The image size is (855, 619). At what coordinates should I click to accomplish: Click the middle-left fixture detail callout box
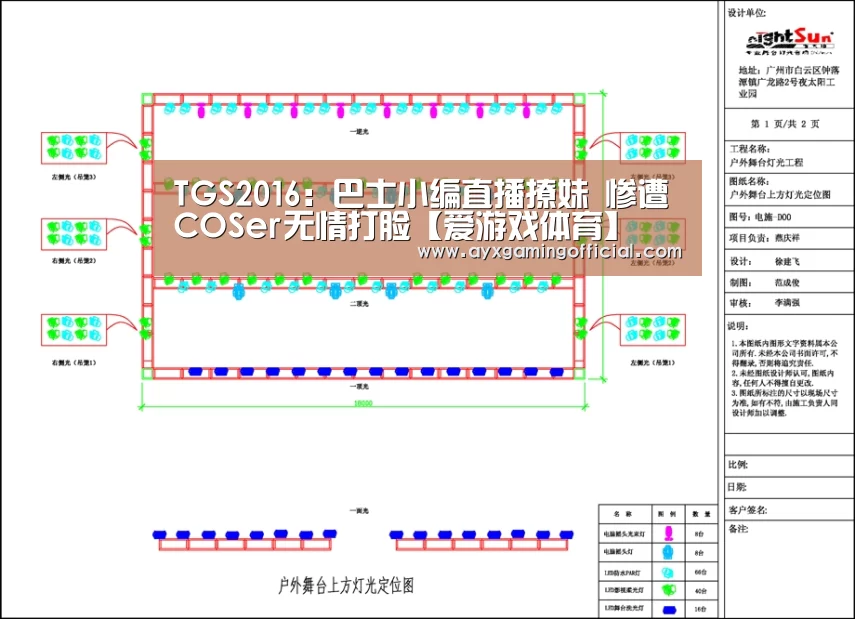pos(74,234)
